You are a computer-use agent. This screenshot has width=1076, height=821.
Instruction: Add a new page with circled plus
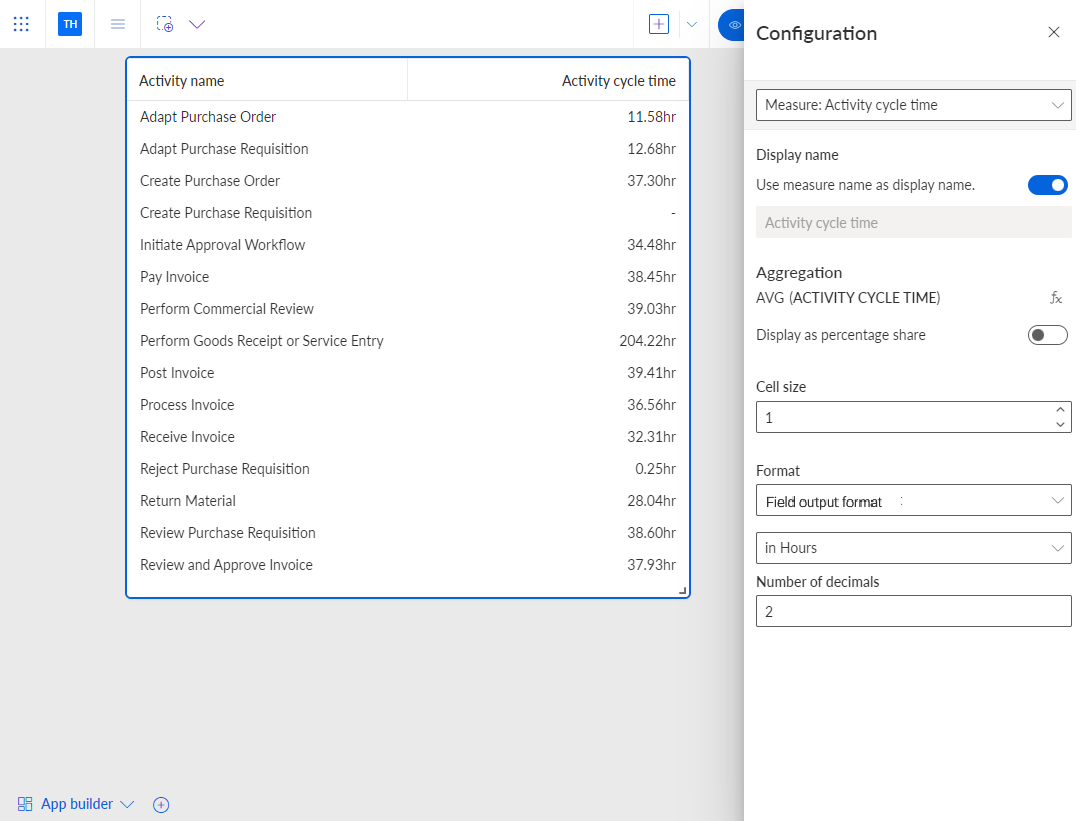tap(161, 805)
